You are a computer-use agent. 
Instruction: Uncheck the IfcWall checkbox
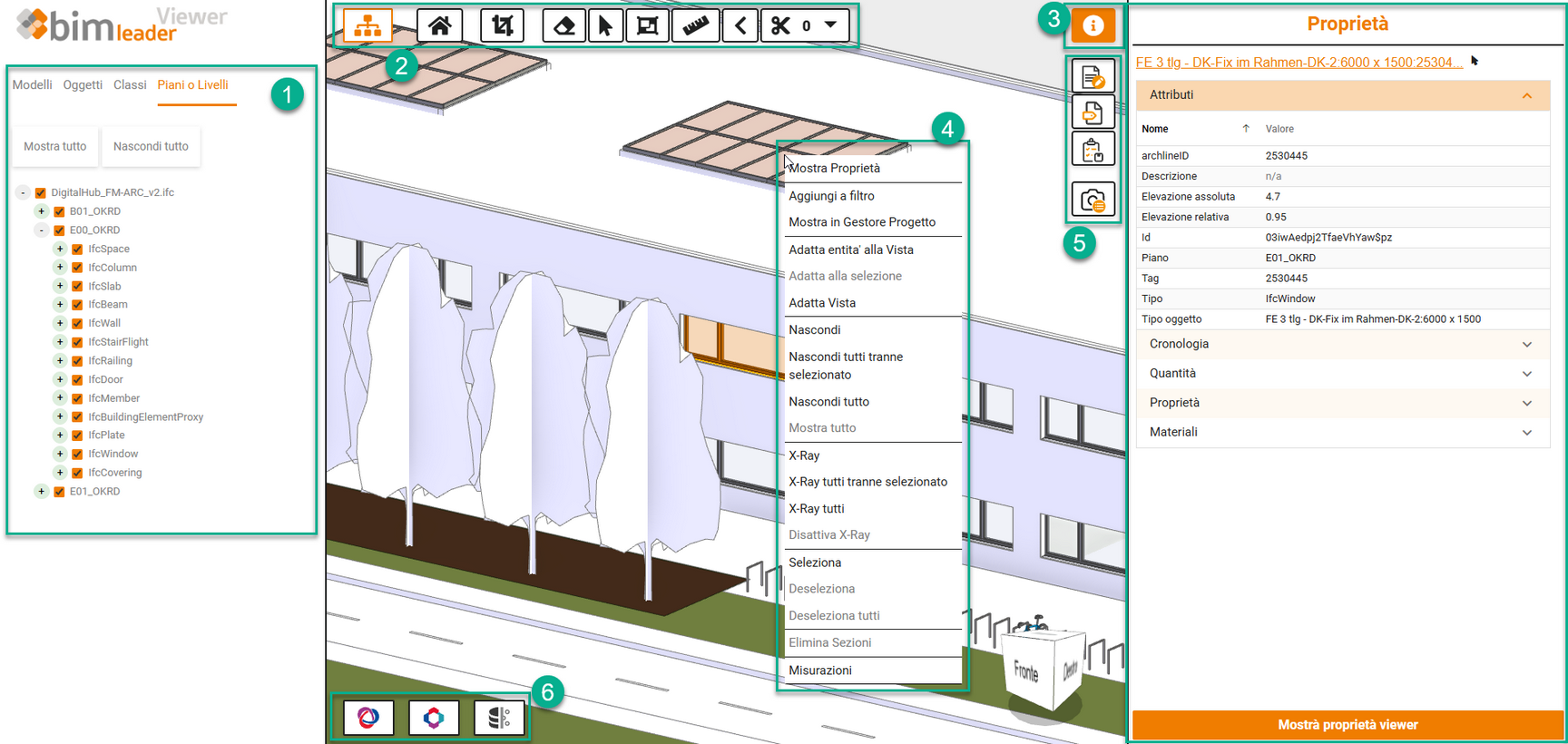pyautogui.click(x=77, y=323)
